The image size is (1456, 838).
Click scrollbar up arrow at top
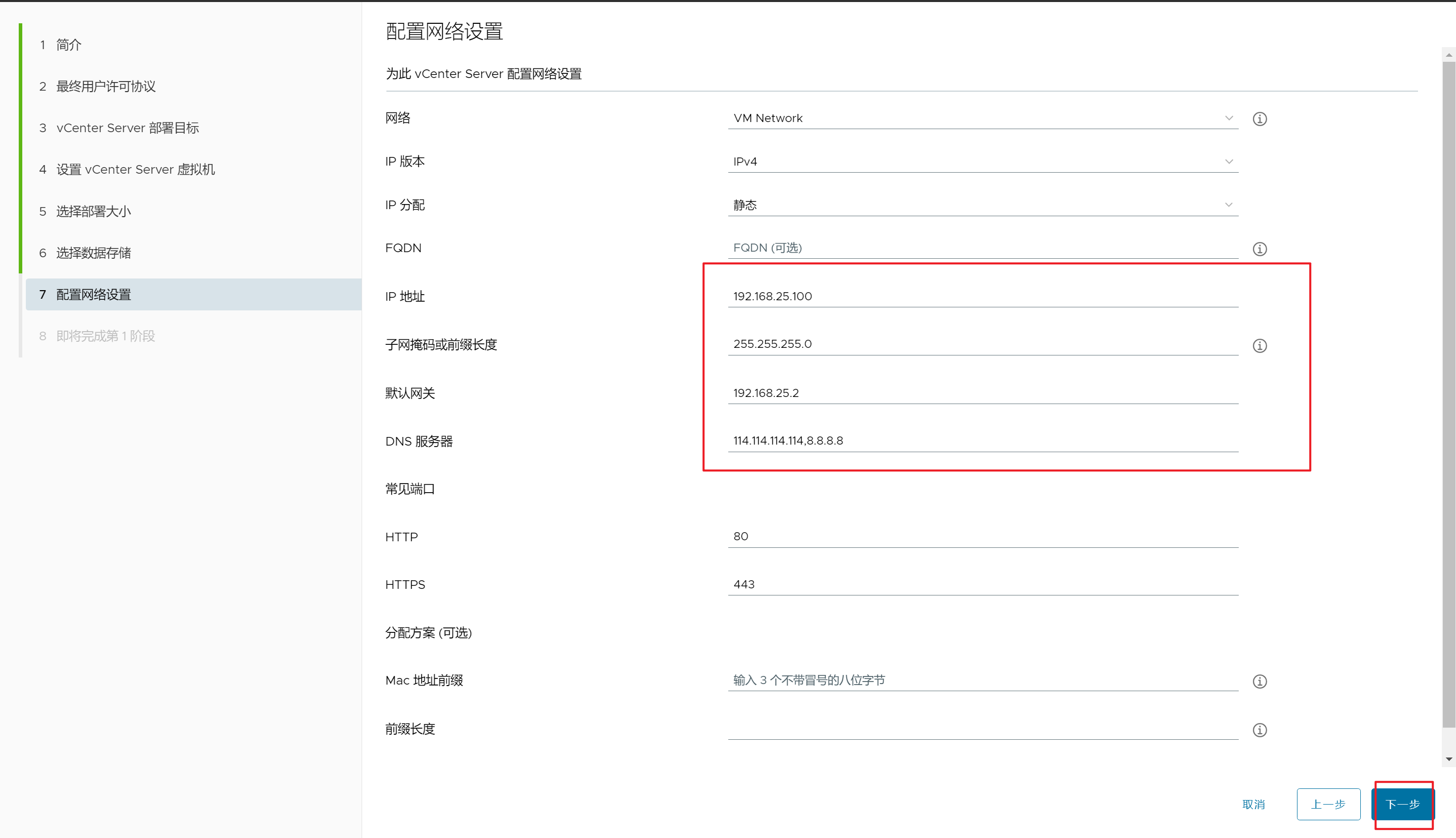coord(1448,55)
